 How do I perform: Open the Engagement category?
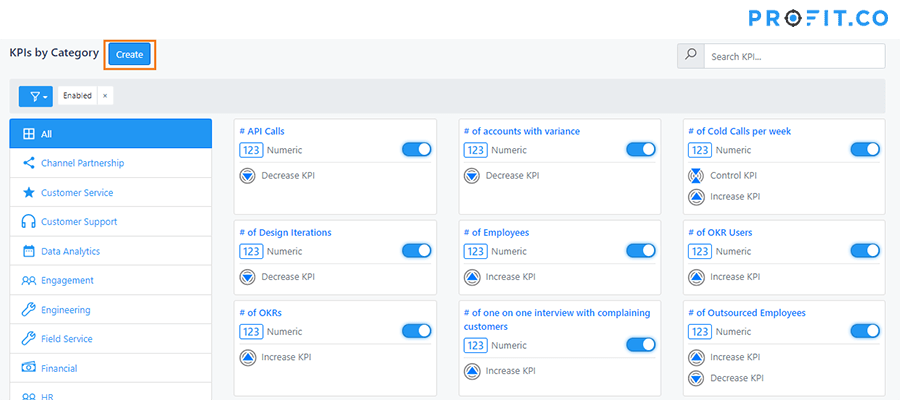click(67, 281)
